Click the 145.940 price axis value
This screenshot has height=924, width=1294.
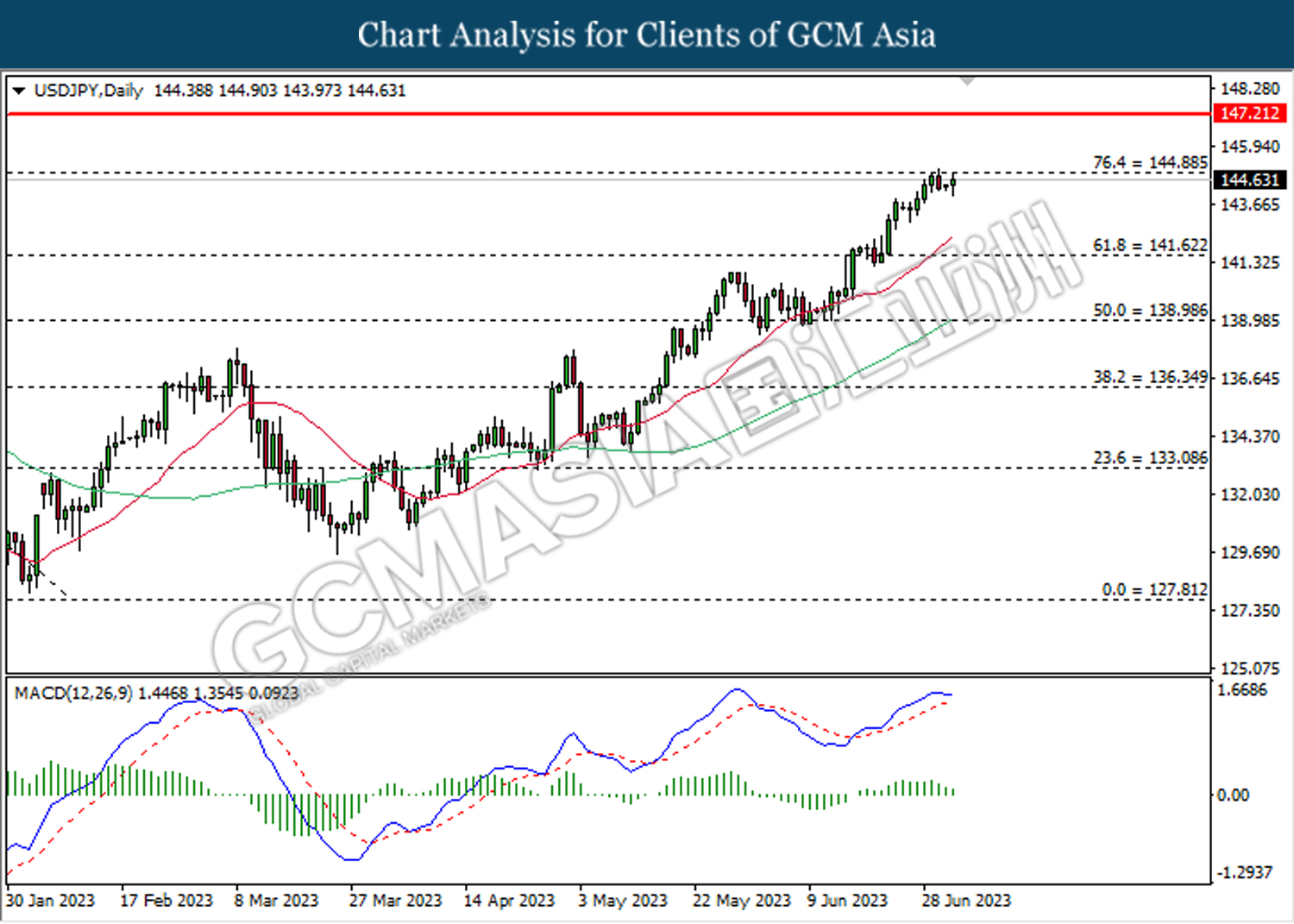1250,147
